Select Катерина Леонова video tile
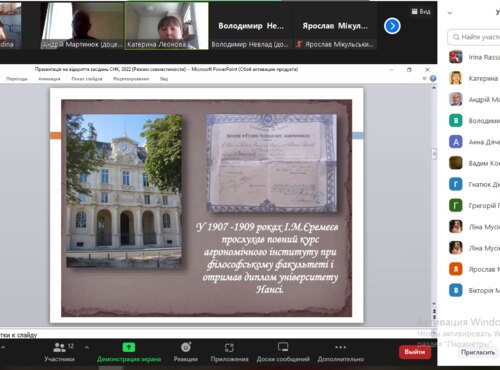The width and height of the screenshot is (500, 370). (x=167, y=26)
